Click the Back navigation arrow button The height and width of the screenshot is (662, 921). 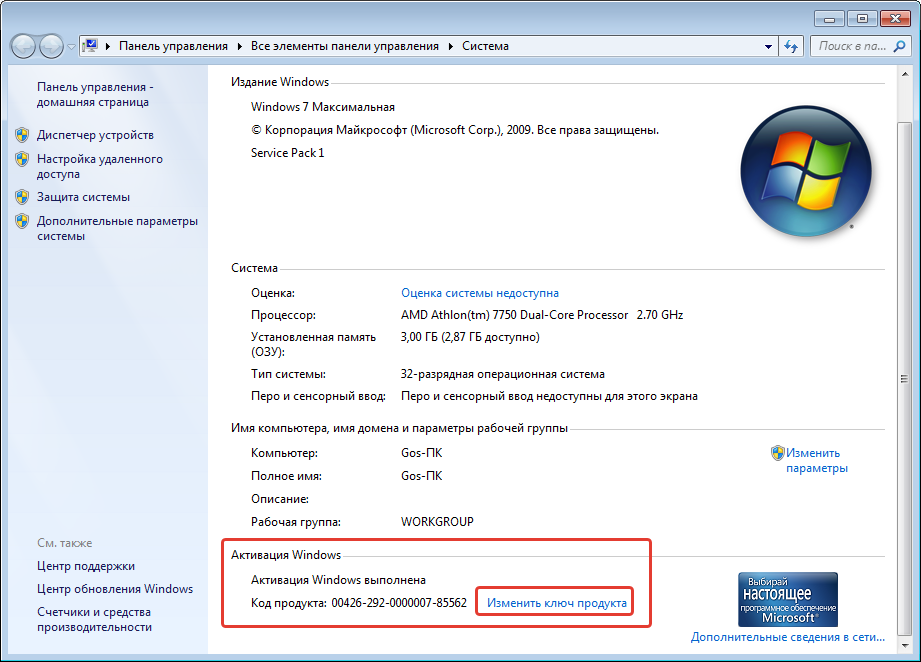tap(24, 46)
